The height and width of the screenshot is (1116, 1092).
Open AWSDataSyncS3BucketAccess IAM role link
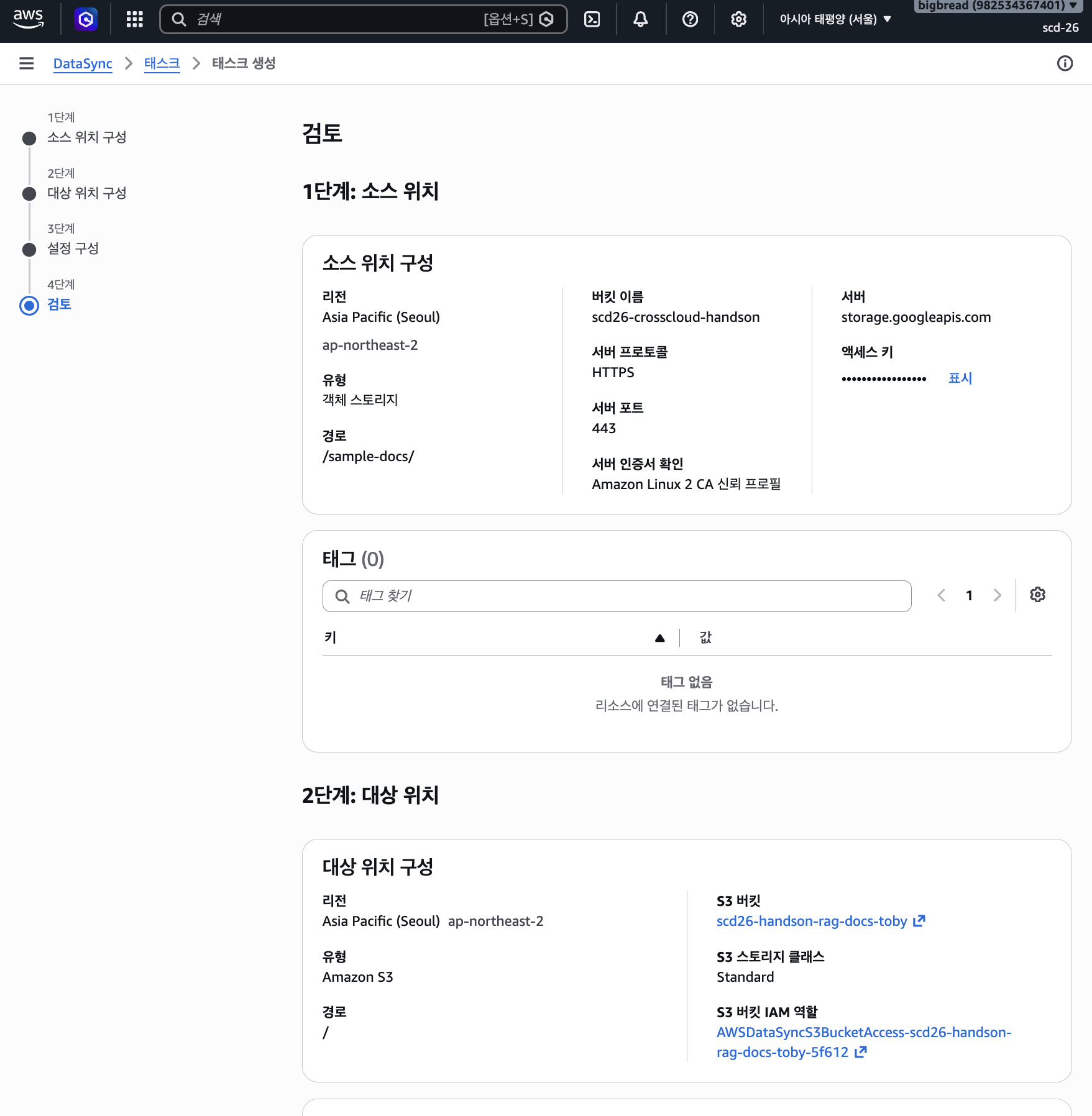point(864,1042)
